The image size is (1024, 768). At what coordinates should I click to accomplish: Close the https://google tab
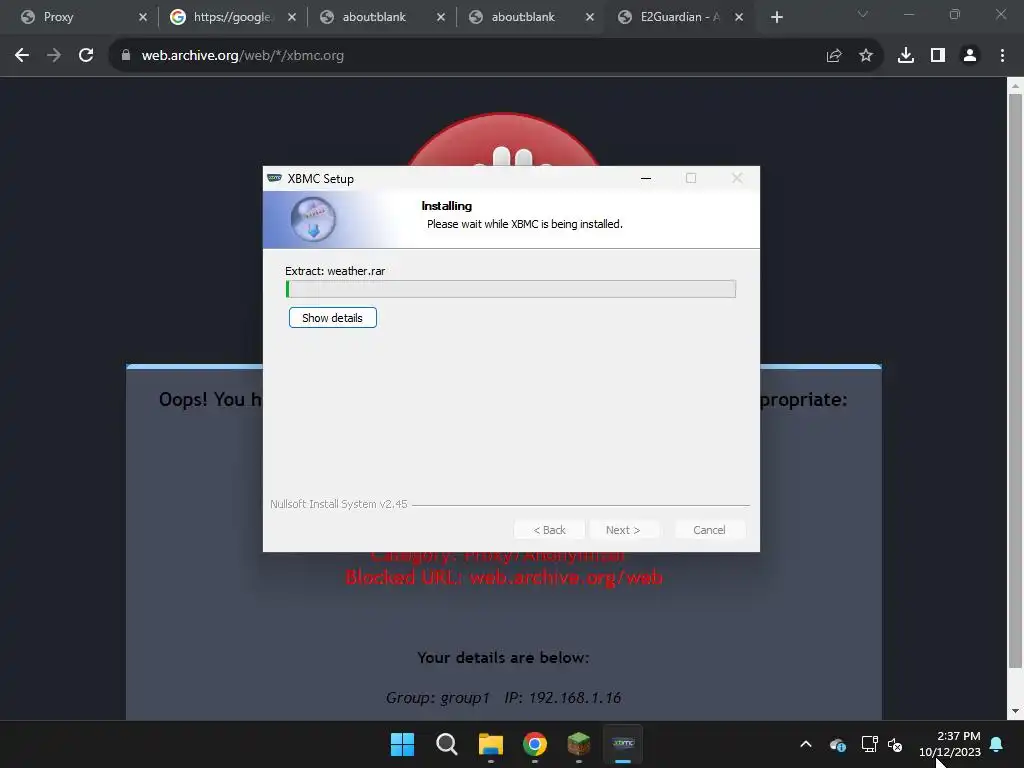tap(292, 17)
